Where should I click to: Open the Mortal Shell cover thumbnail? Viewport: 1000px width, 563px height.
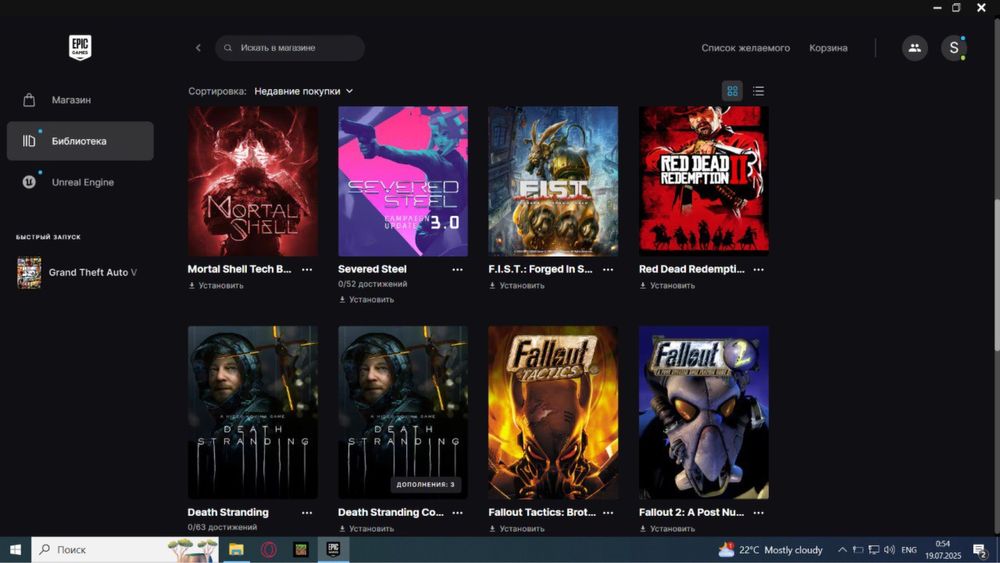[x=253, y=181]
